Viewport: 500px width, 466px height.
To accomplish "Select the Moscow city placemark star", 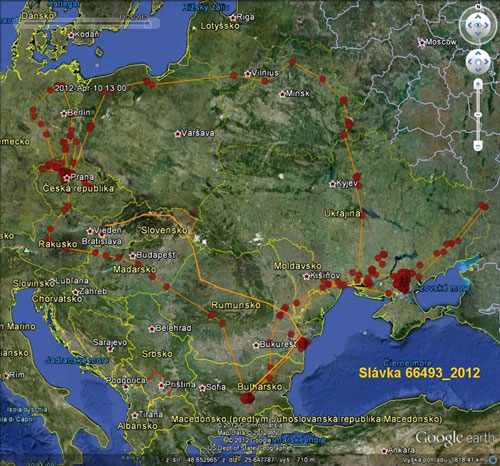I will click(422, 42).
